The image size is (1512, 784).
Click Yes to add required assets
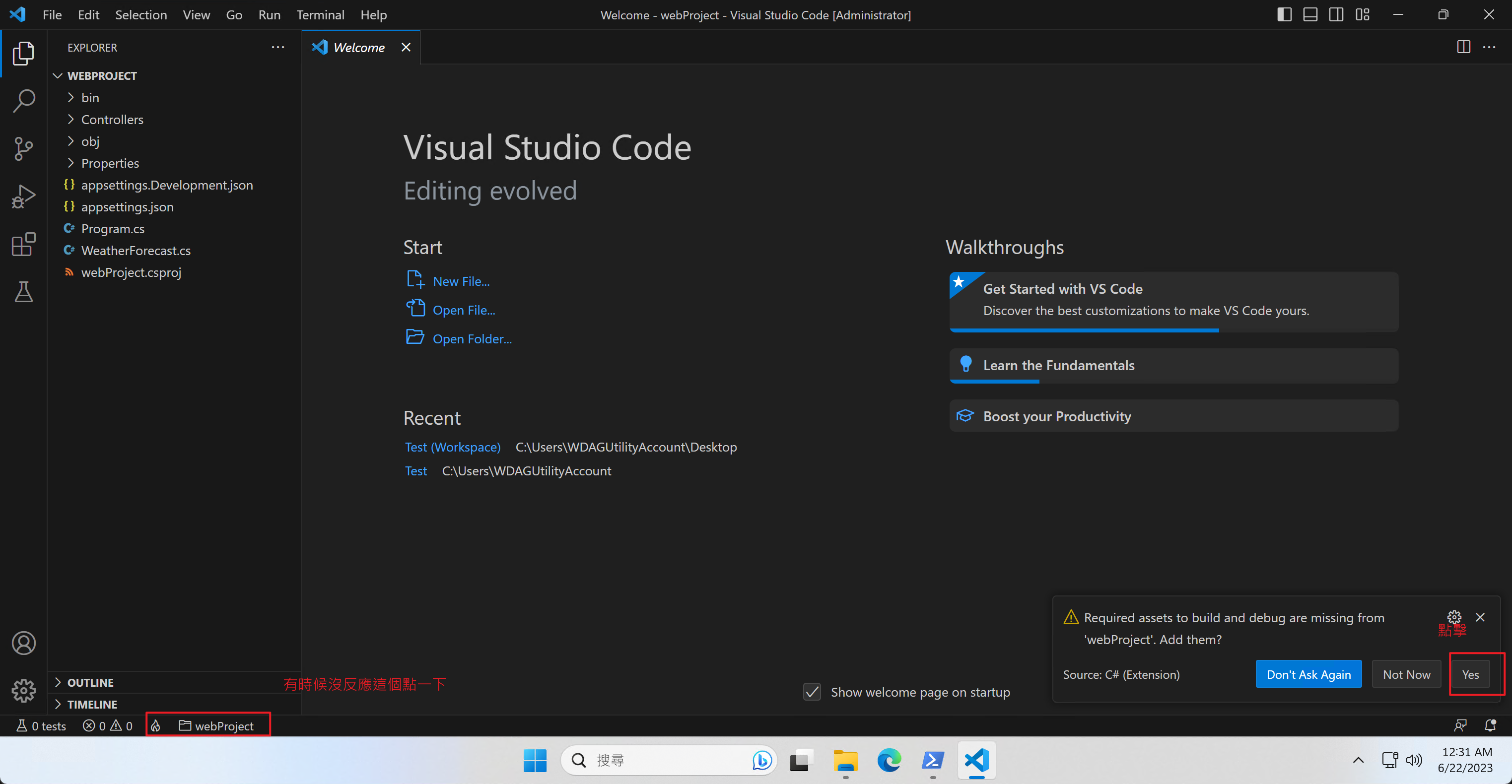click(1470, 674)
